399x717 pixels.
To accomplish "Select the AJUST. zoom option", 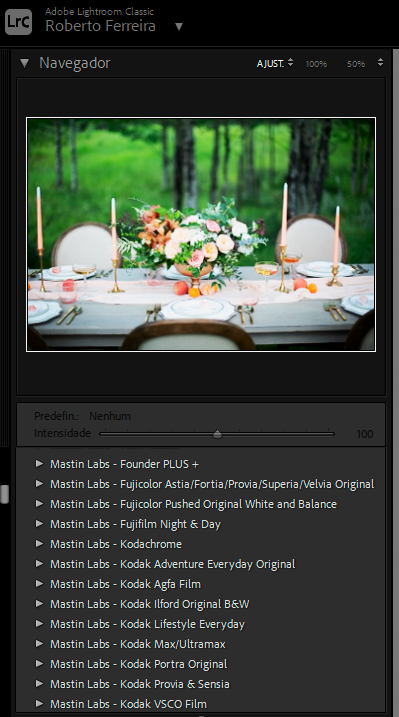I will [270, 64].
